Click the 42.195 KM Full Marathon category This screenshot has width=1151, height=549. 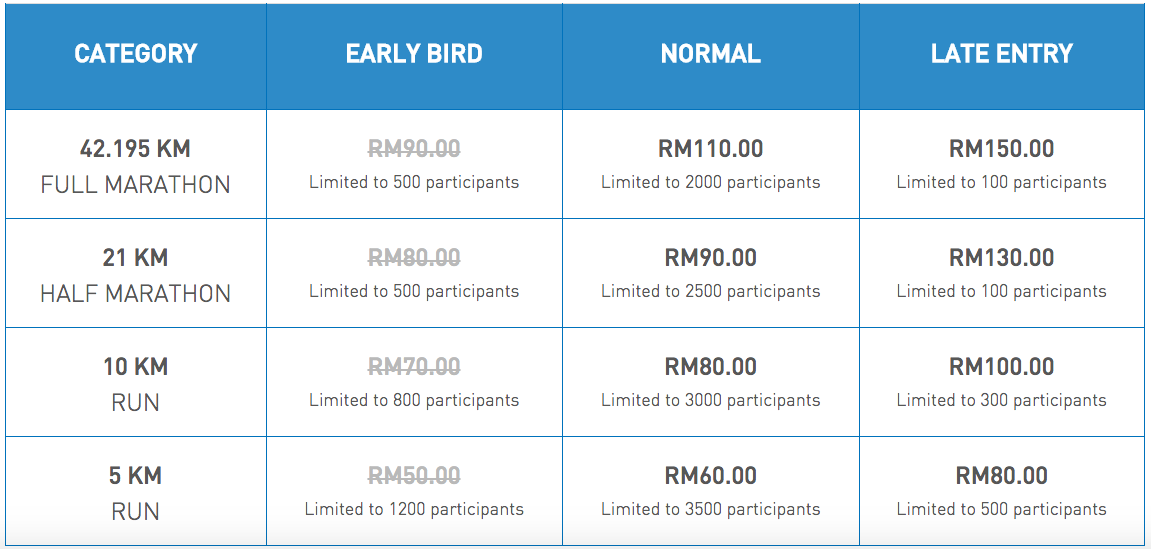pos(136,166)
